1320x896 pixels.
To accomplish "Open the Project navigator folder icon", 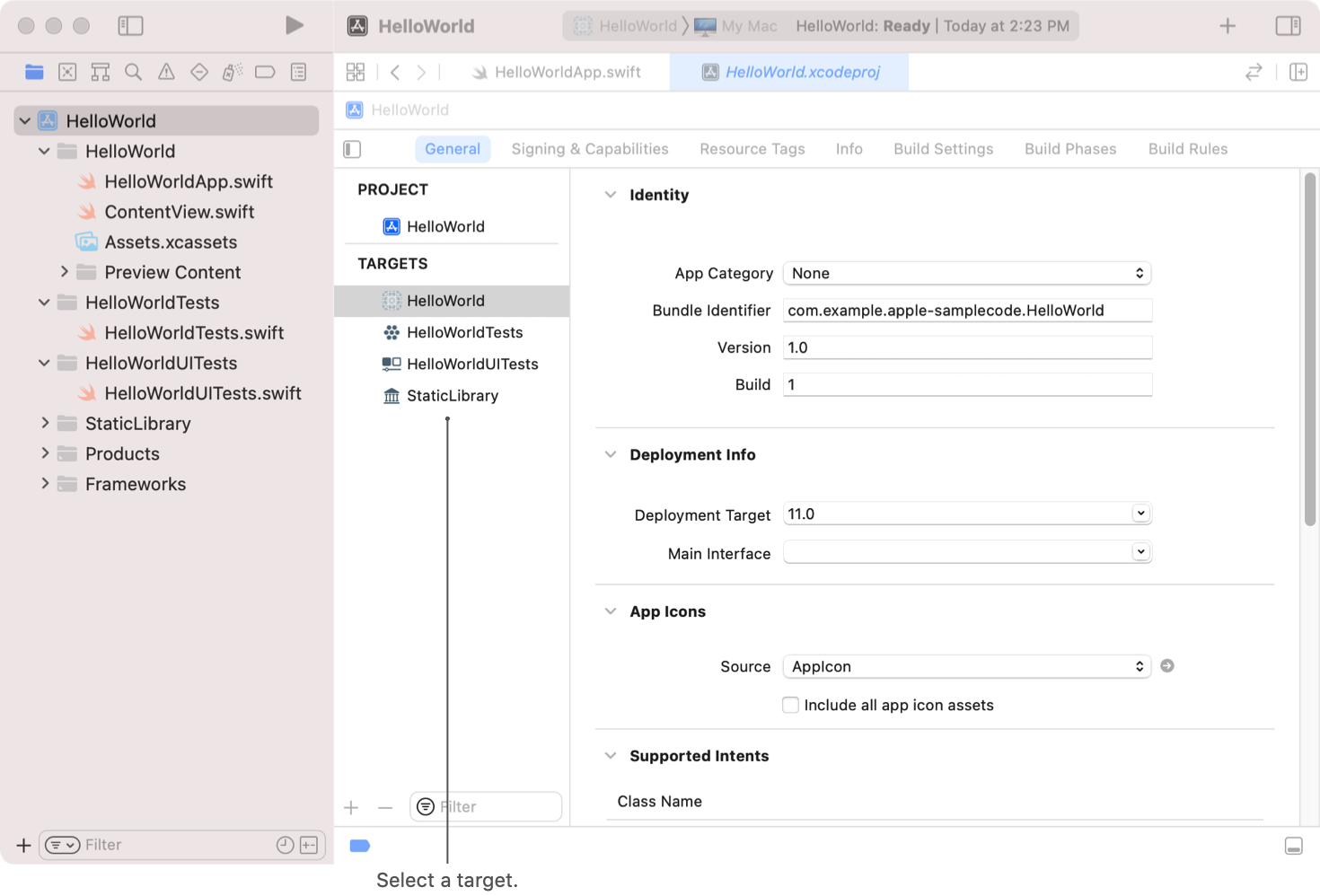I will (x=34, y=72).
